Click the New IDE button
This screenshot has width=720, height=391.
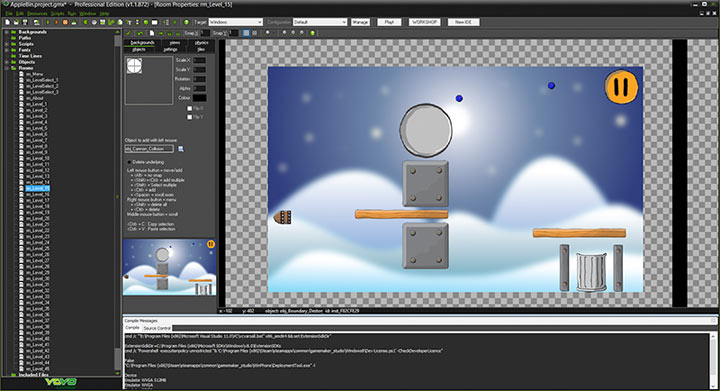[x=463, y=22]
